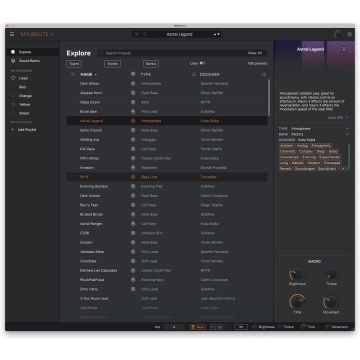Click the undo arrow in bottom bar
Viewport: 360px width, 360px height.
(213, 327)
